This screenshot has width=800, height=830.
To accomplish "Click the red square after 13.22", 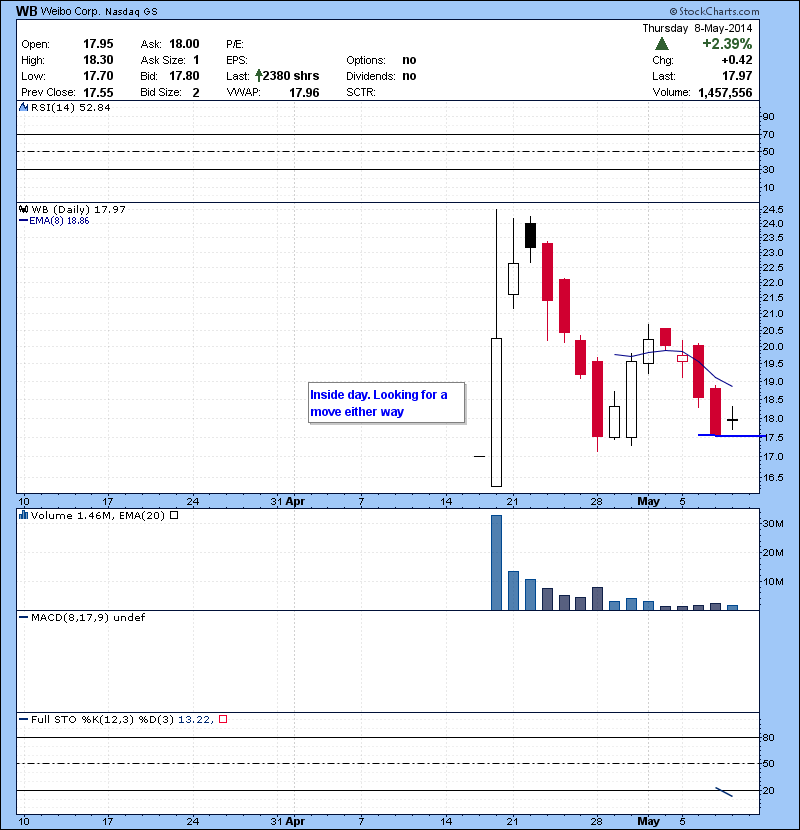I will pyautogui.click(x=223, y=719).
